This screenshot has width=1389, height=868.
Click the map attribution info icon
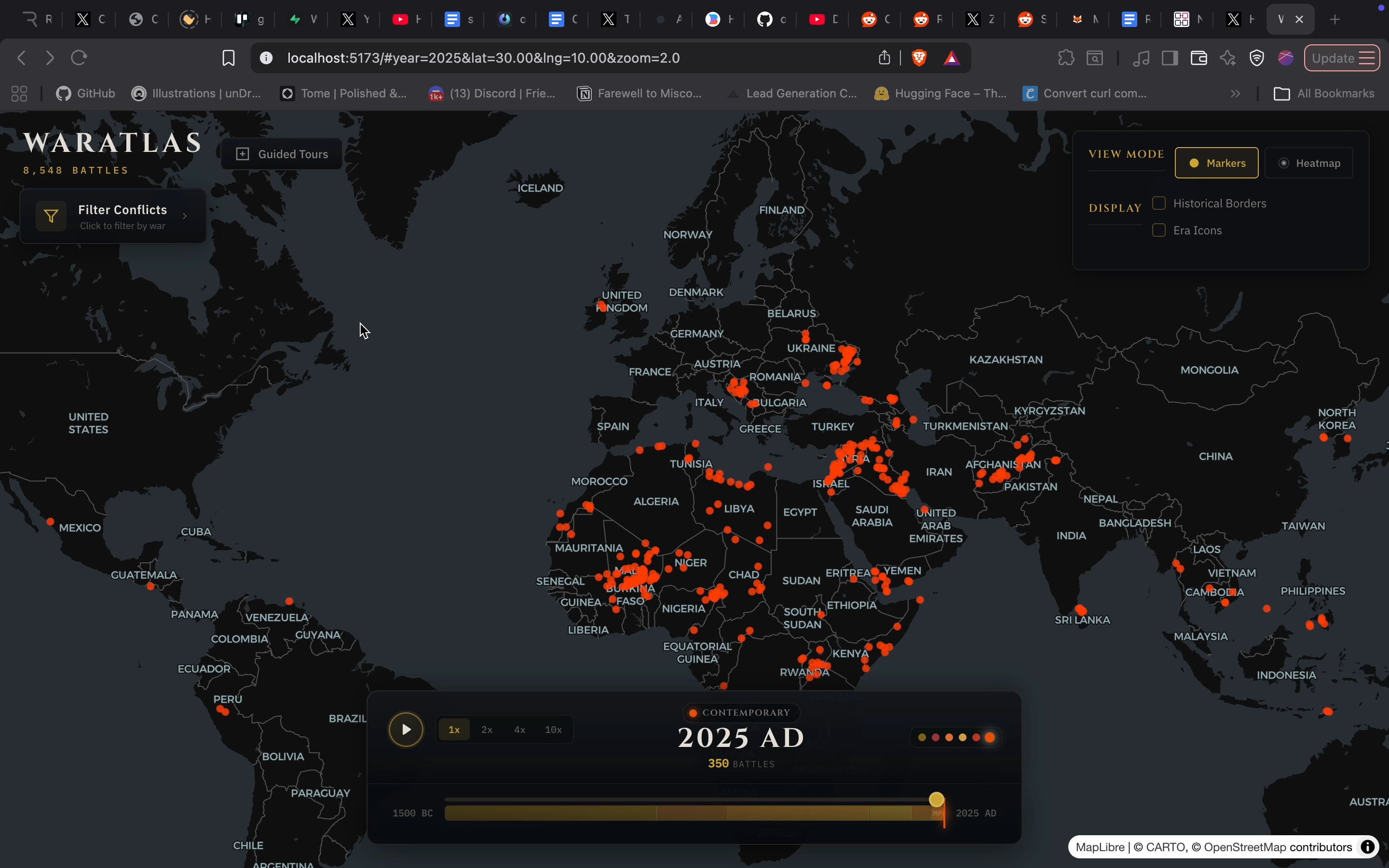tap(1368, 847)
